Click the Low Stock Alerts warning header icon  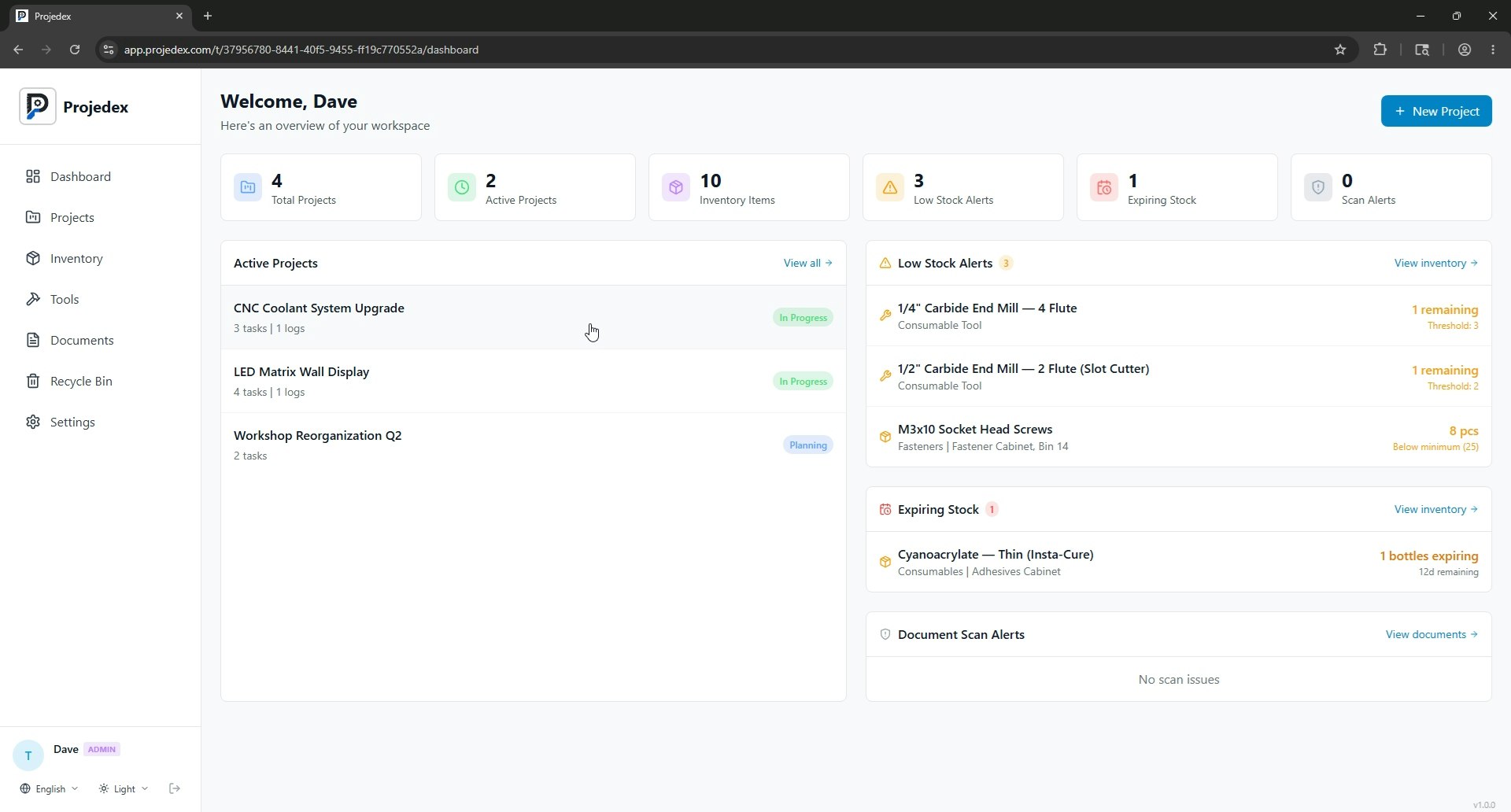pos(885,263)
